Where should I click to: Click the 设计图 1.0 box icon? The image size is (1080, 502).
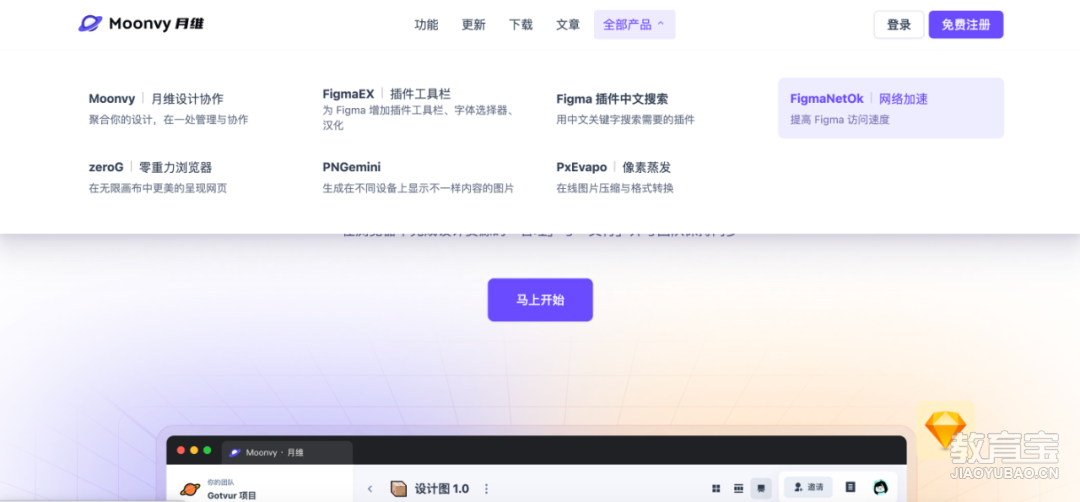(x=398, y=488)
